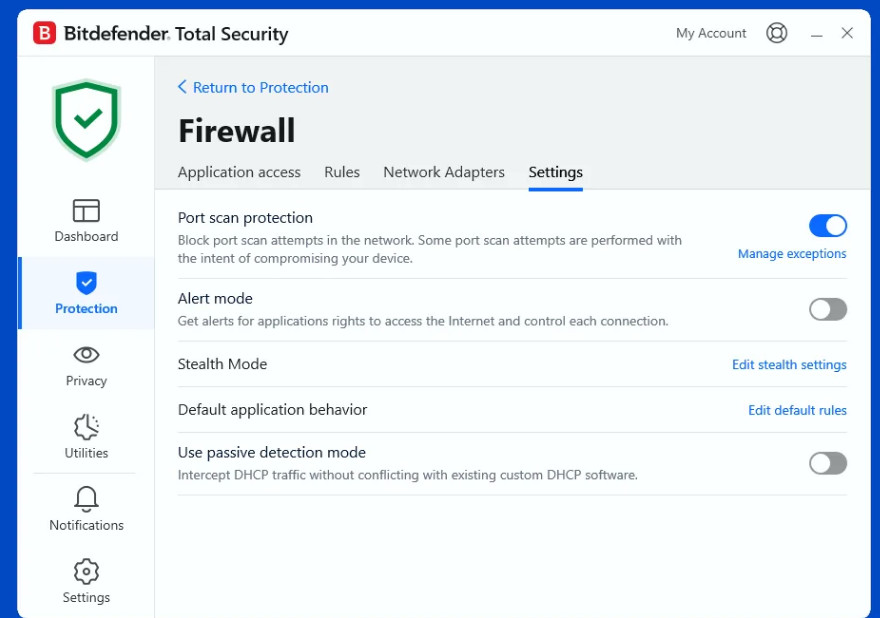
Task: Minimize the Bitdefender window
Action: coord(817,35)
